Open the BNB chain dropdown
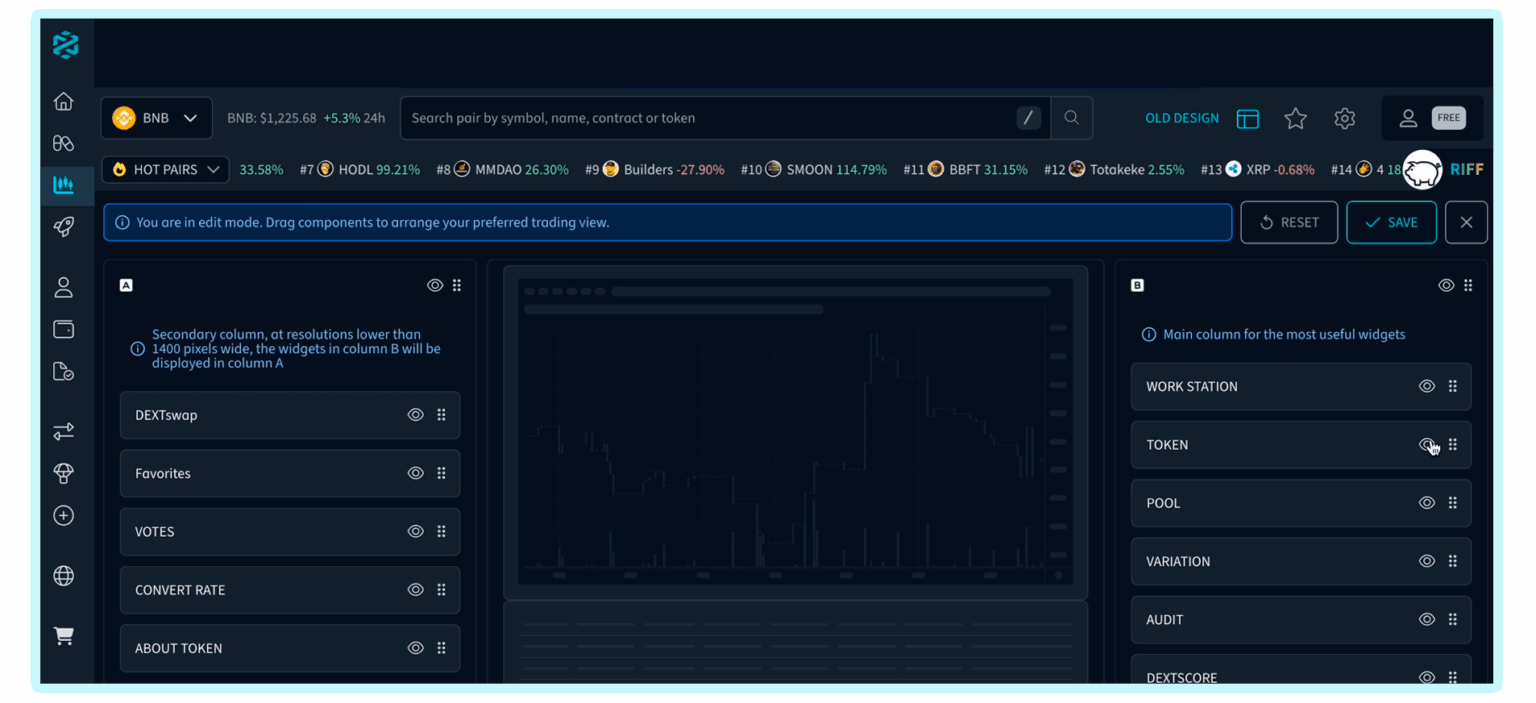Viewport: 1536px width, 703px height. 156,118
